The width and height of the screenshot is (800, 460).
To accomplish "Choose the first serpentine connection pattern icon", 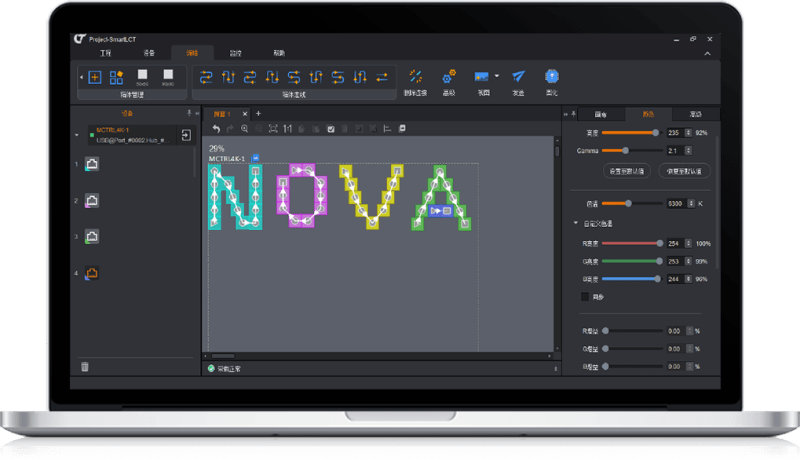I will pos(206,77).
